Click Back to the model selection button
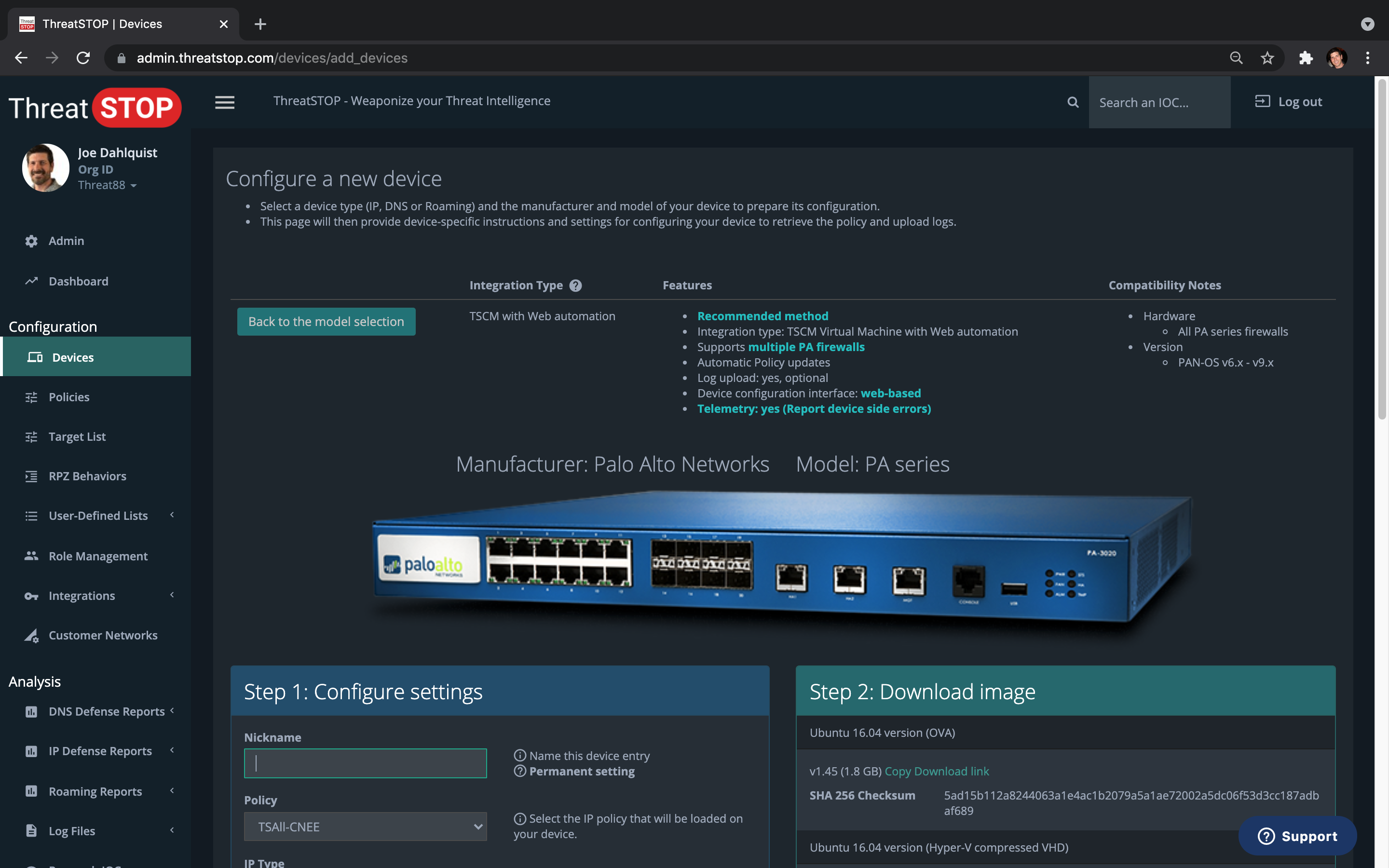The height and width of the screenshot is (868, 1389). (326, 322)
